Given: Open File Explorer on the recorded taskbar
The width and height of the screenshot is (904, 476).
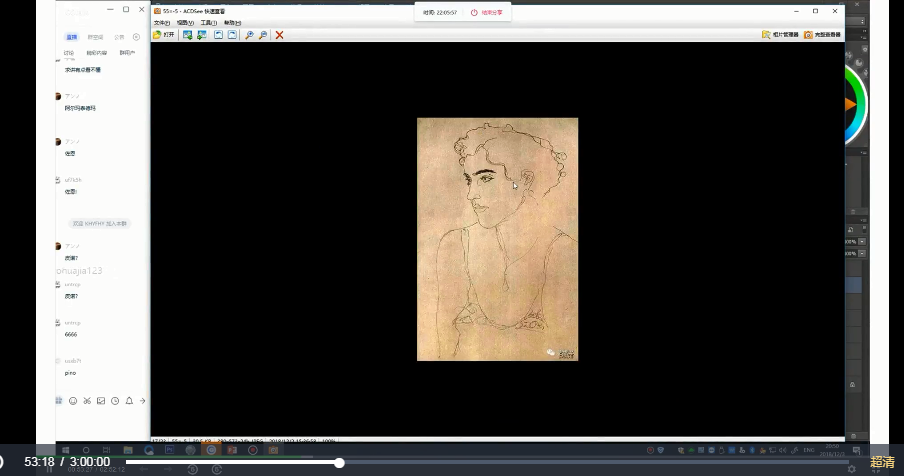Looking at the screenshot, I should pyautogui.click(x=128, y=450).
